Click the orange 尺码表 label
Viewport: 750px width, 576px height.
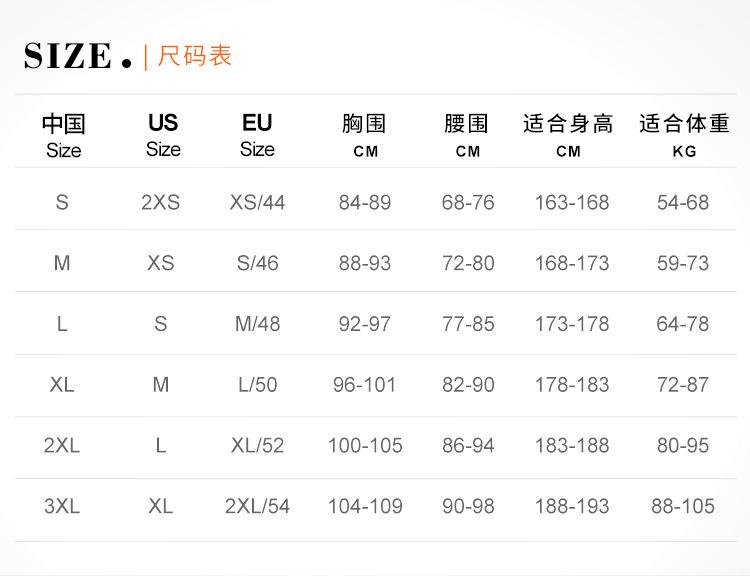click(195, 56)
